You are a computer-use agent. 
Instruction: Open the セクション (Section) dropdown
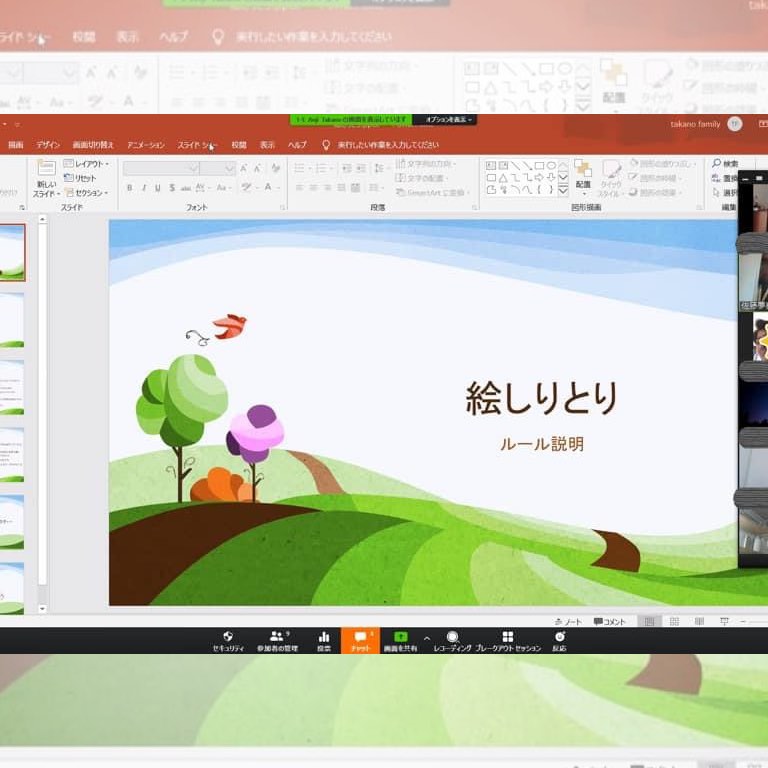[x=86, y=193]
